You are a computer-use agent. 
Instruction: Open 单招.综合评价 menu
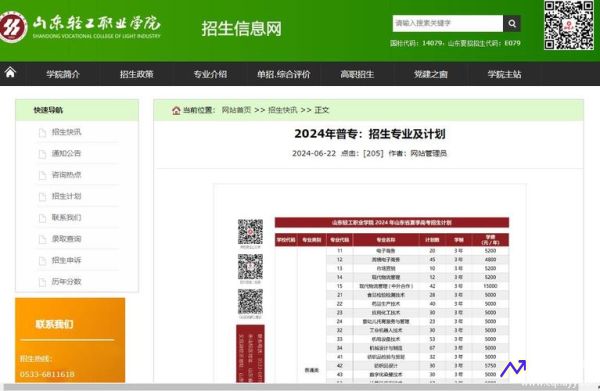click(x=284, y=74)
